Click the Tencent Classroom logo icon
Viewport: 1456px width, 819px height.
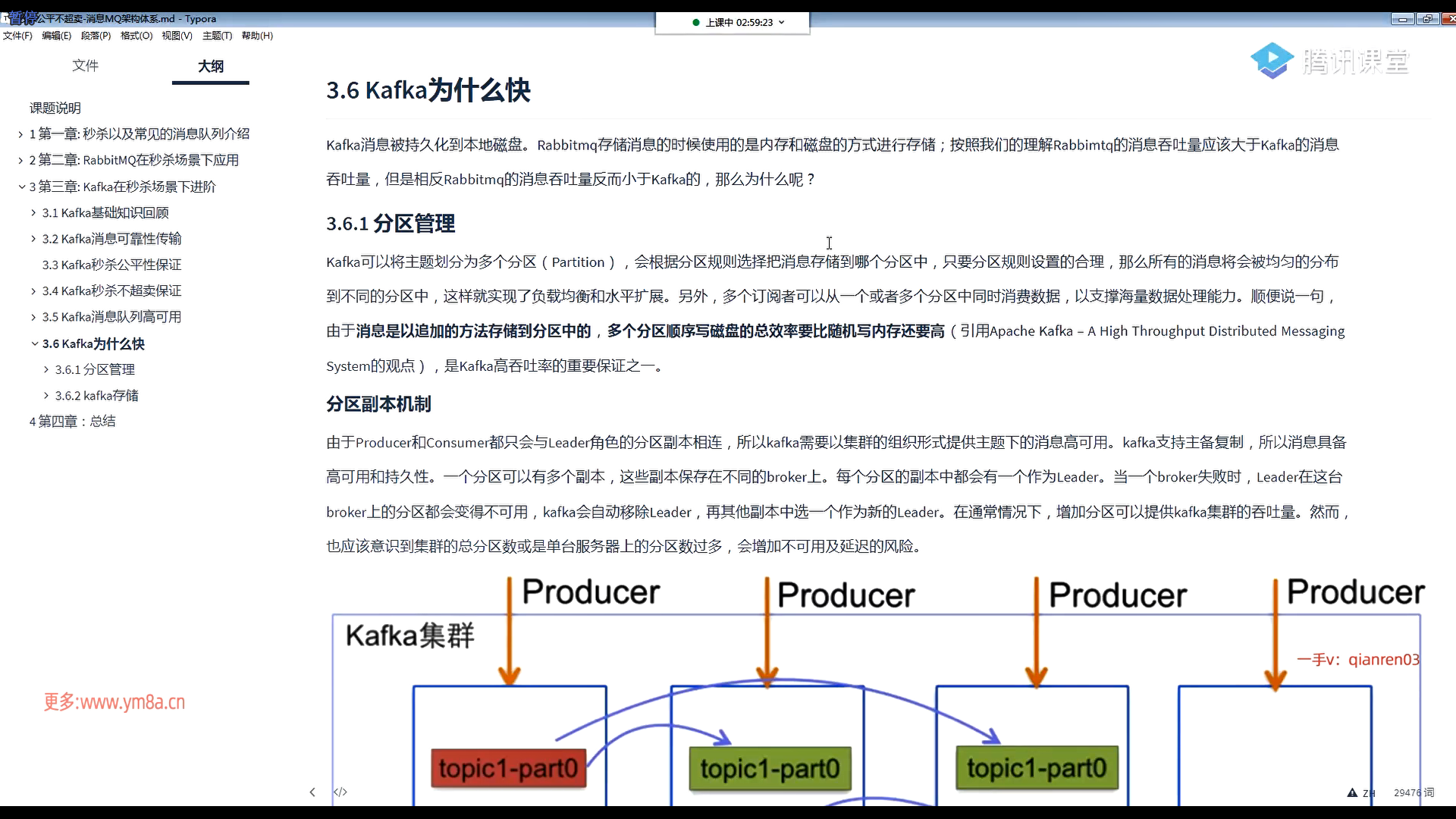[1272, 61]
